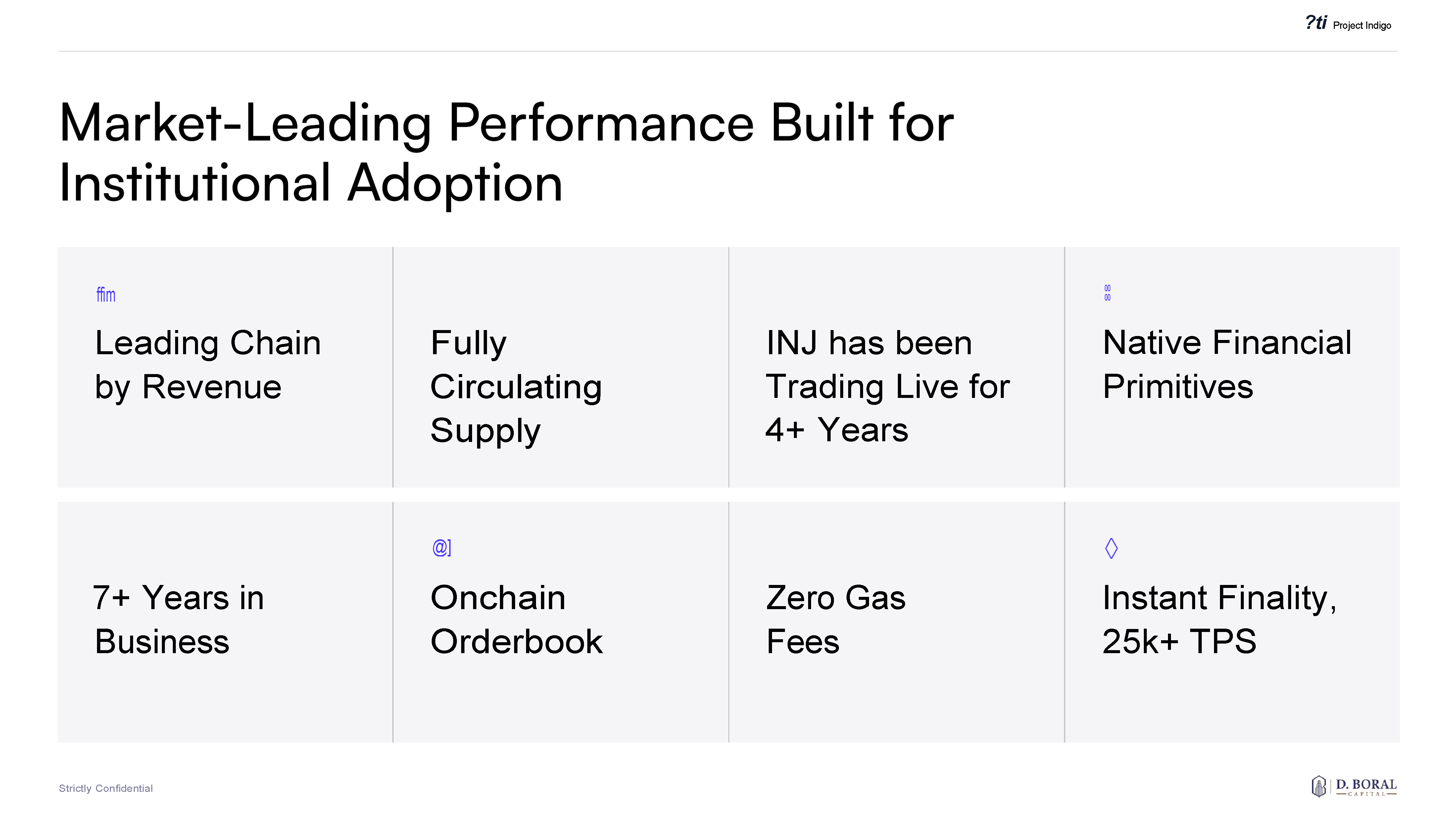The image size is (1456, 819).
Task: Select the Leading Chain by Revenue text
Action: [208, 364]
